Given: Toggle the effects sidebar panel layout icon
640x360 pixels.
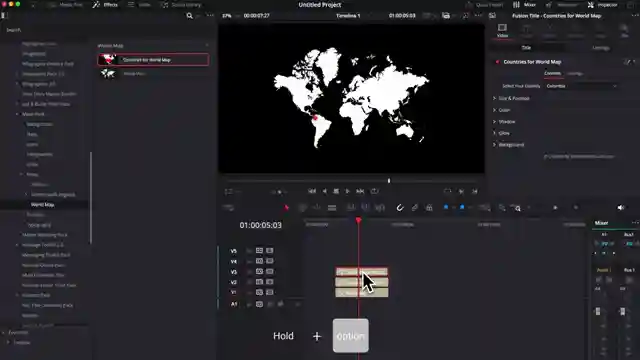Looking at the screenshot, I should coord(4,15).
